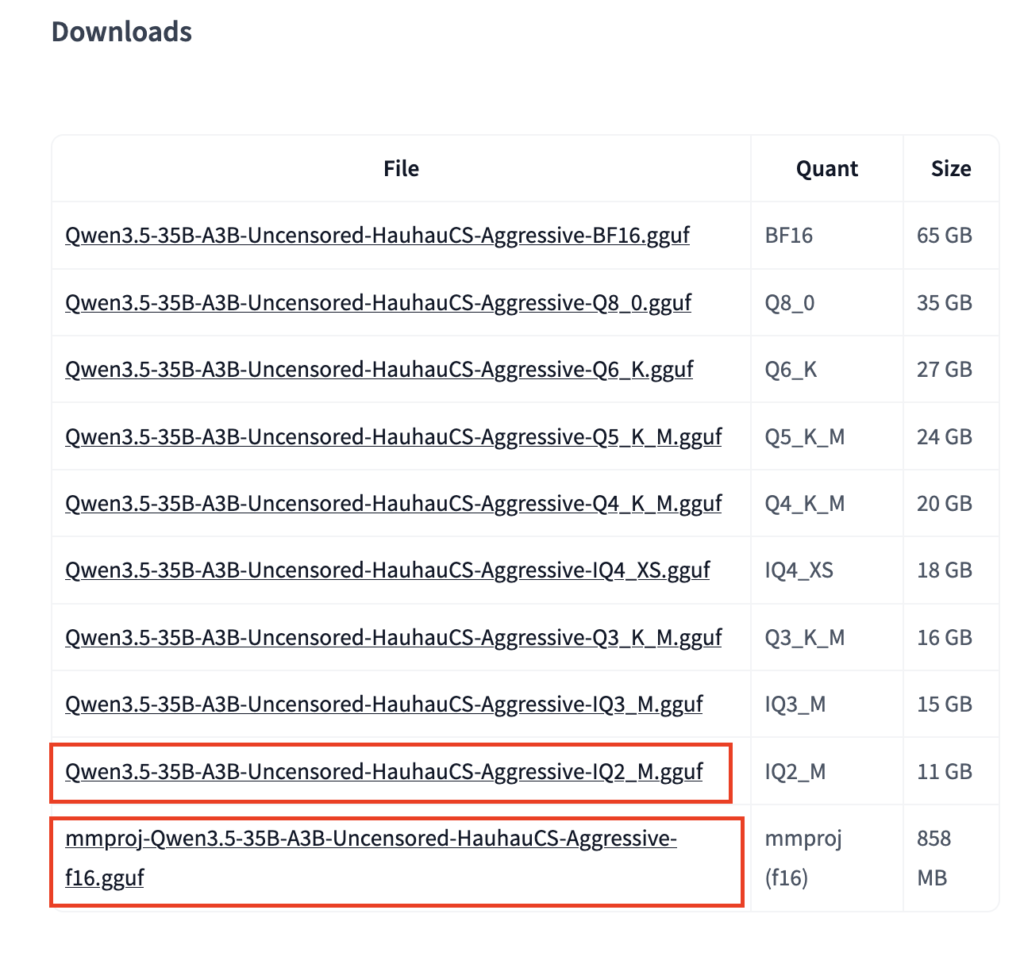Image resolution: width=1024 pixels, height=960 pixels.
Task: Open the IQ4_XS gguf file link
Action: [387, 571]
